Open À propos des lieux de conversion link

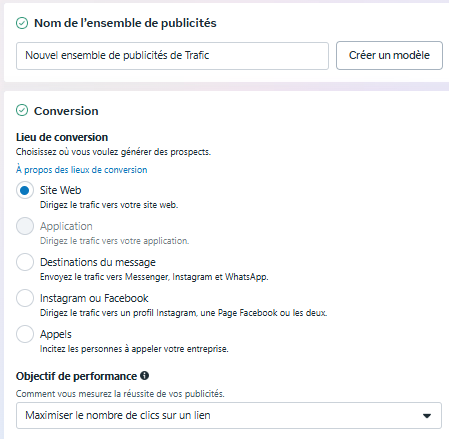point(82,170)
